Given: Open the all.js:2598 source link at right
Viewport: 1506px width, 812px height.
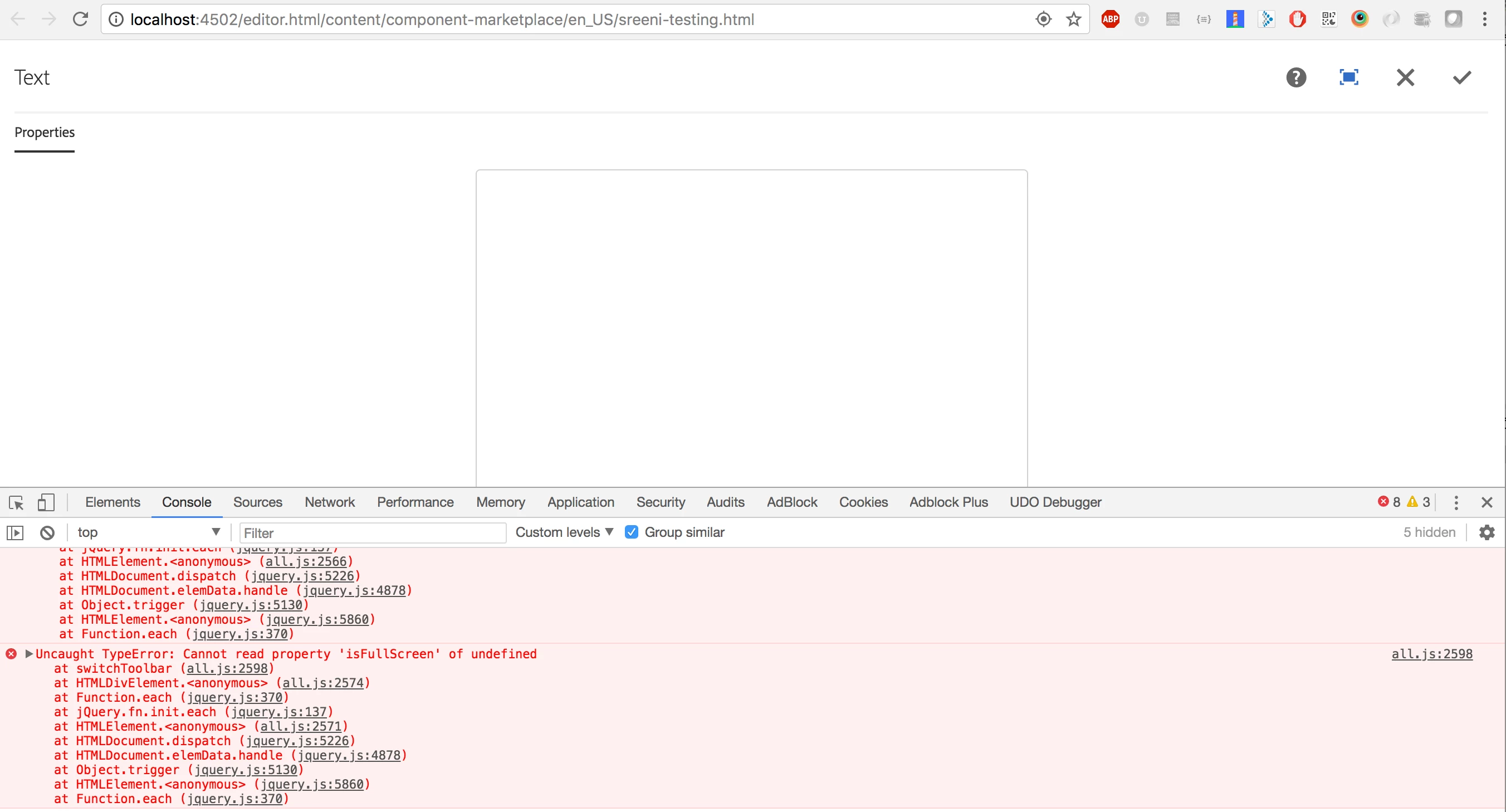Looking at the screenshot, I should (1432, 654).
